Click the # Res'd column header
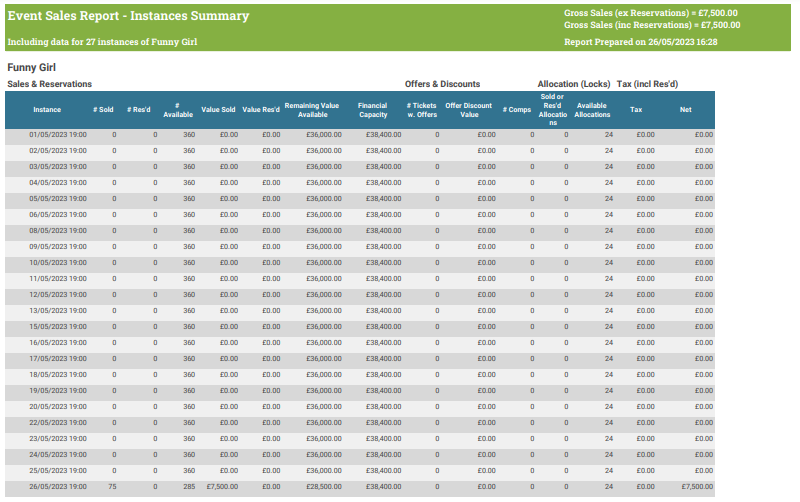The height and width of the screenshot is (502, 800). click(139, 110)
